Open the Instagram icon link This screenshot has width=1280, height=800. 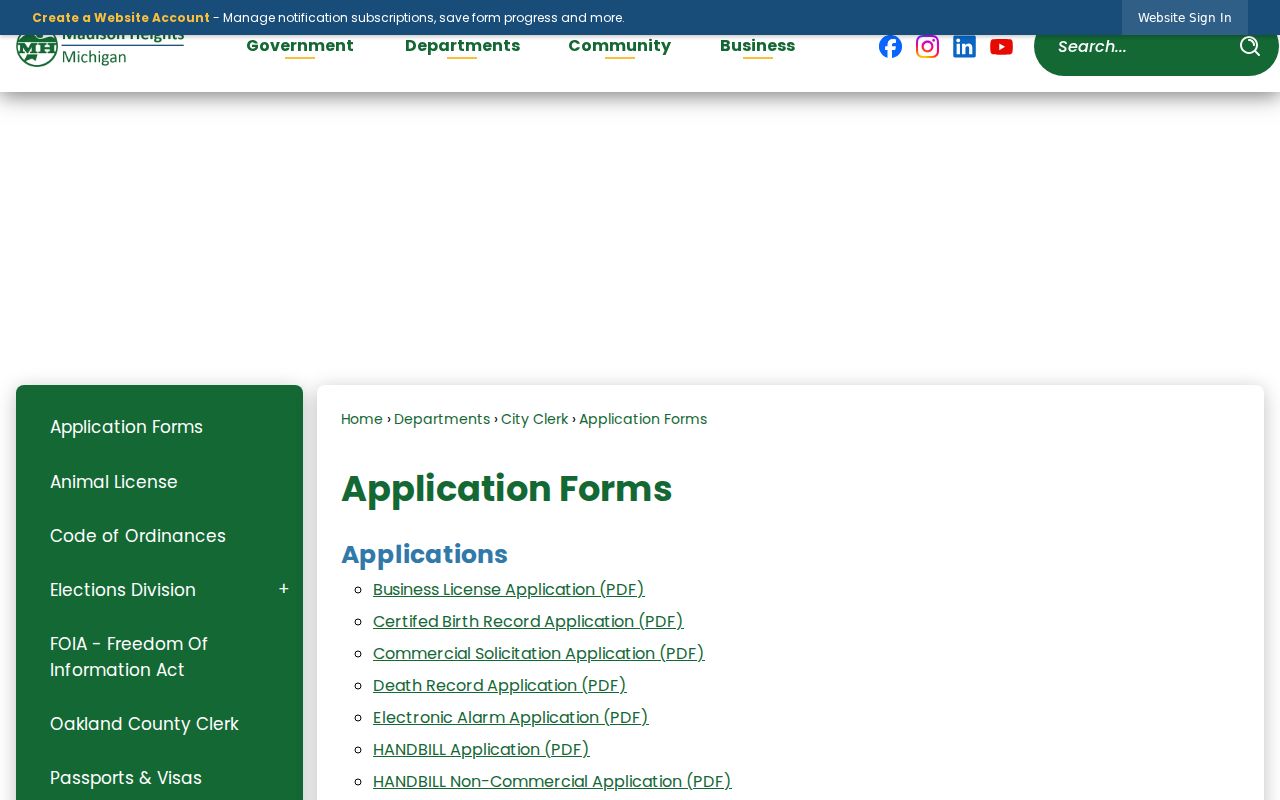(928, 47)
